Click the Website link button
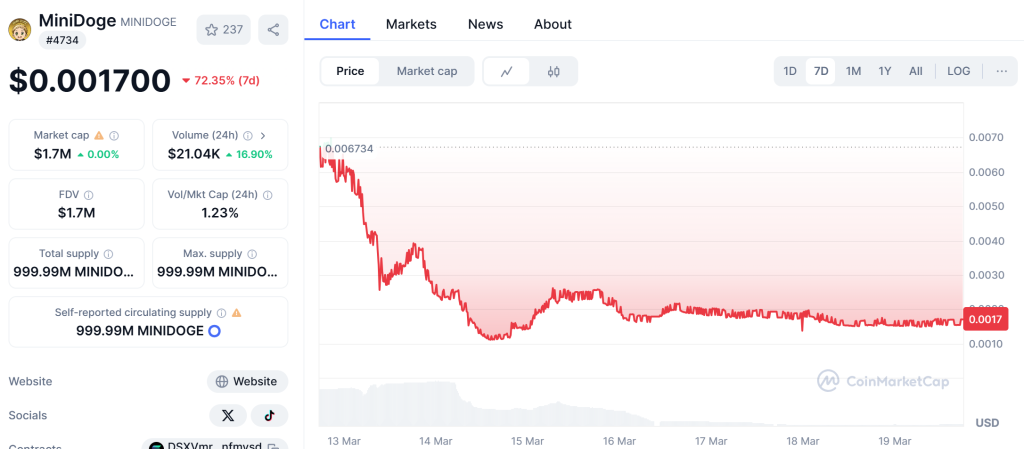The image size is (1024, 449). (x=247, y=381)
